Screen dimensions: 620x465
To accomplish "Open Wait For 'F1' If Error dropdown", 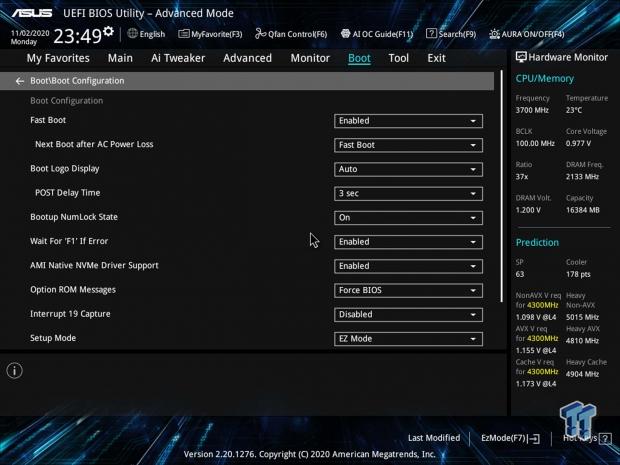I will click(408, 242).
